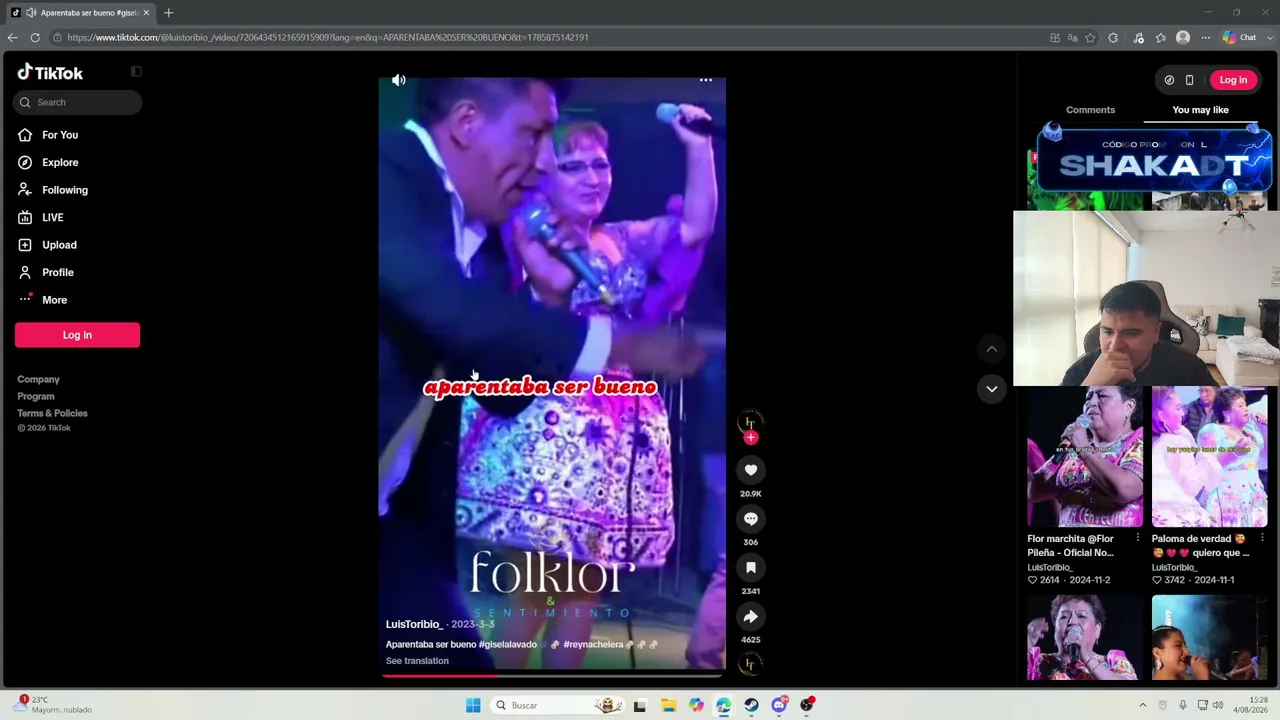Click the taskbar Buscar search box
1280x720 pixels.
click(556, 705)
